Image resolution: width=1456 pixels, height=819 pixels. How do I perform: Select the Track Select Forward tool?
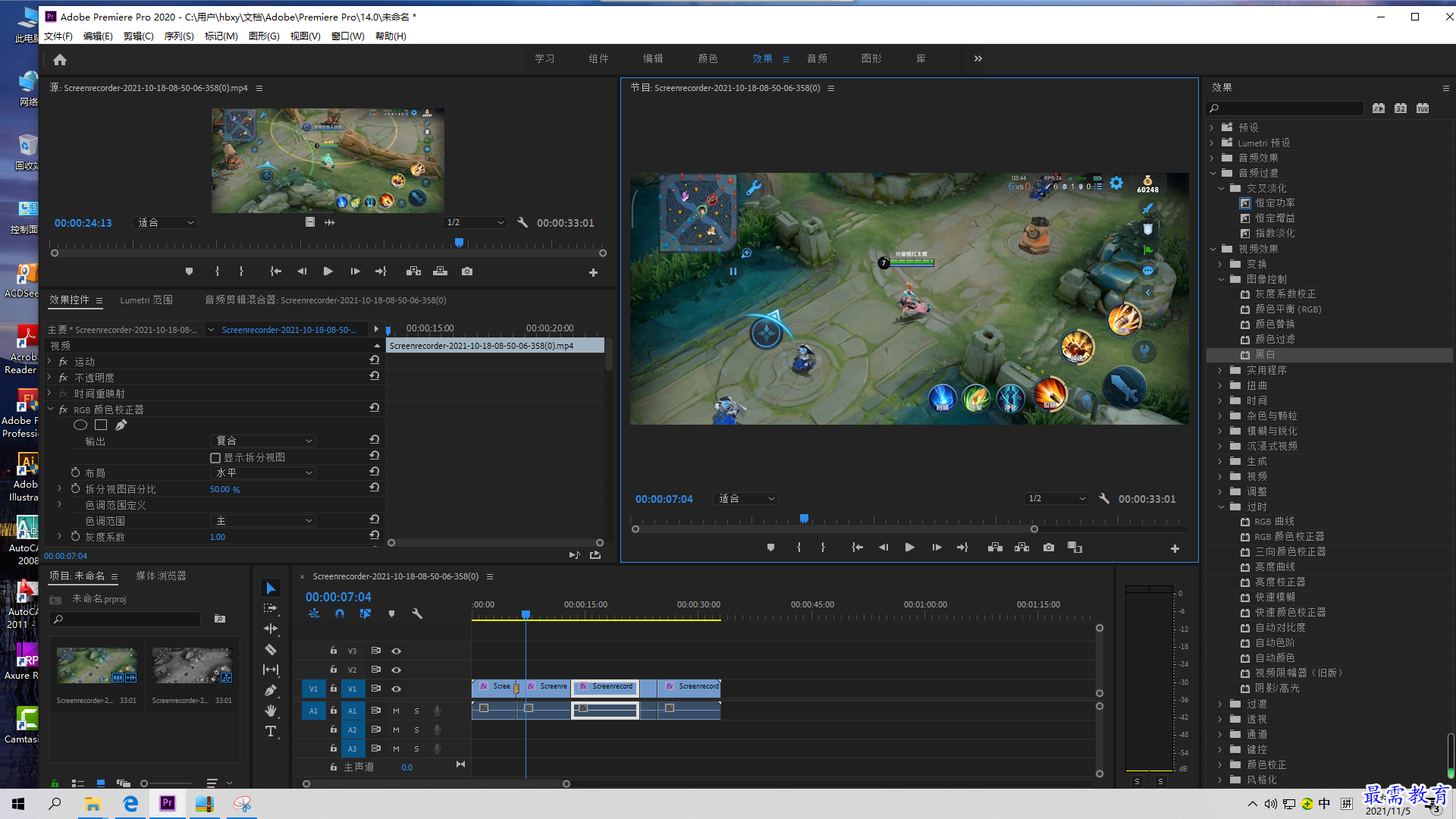click(271, 608)
